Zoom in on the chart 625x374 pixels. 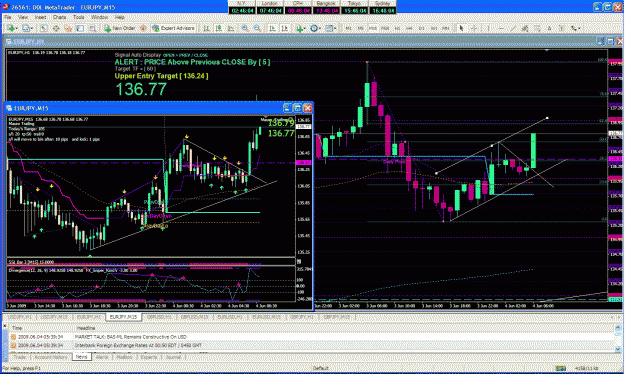point(245,28)
